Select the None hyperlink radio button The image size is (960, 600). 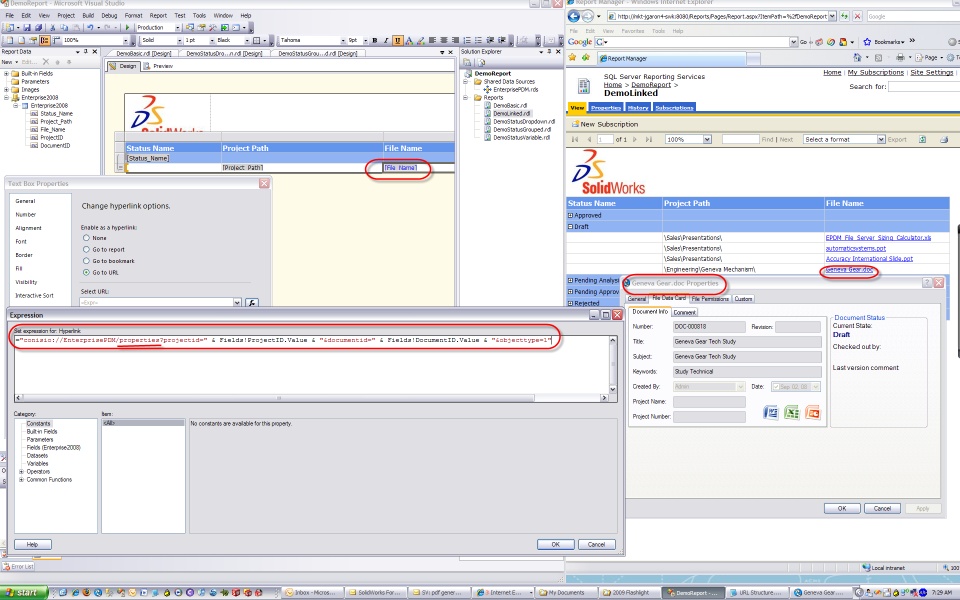point(86,238)
